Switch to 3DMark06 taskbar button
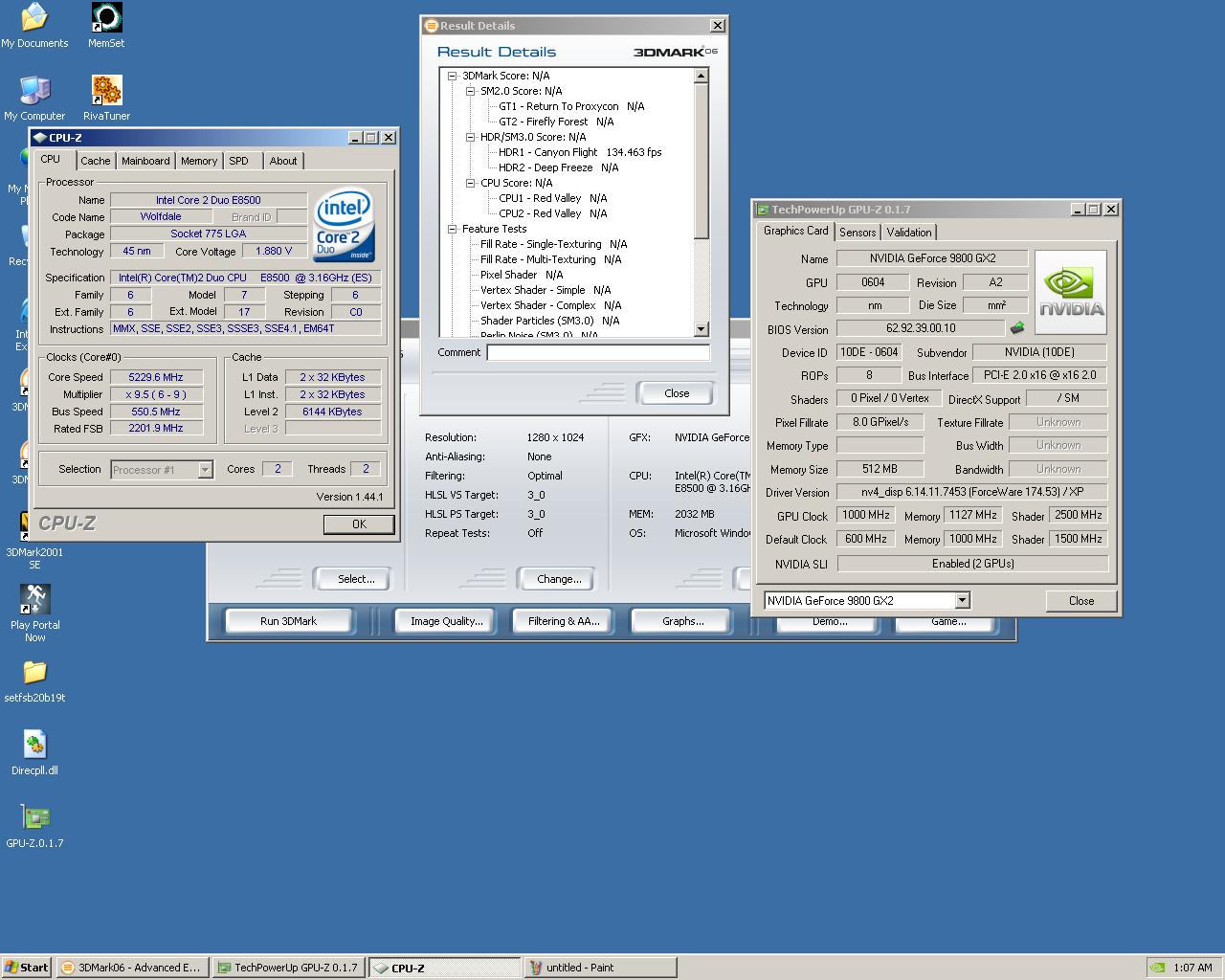 click(x=131, y=968)
